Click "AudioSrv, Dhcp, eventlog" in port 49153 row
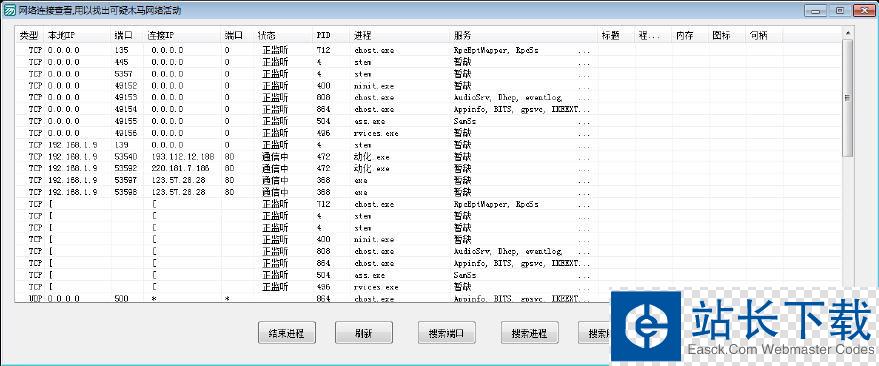 (507, 98)
